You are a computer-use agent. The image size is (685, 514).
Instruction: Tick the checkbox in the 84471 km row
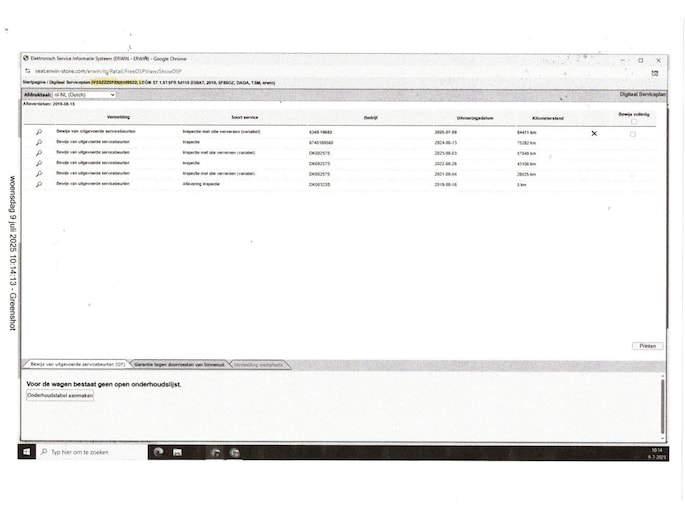point(632,133)
